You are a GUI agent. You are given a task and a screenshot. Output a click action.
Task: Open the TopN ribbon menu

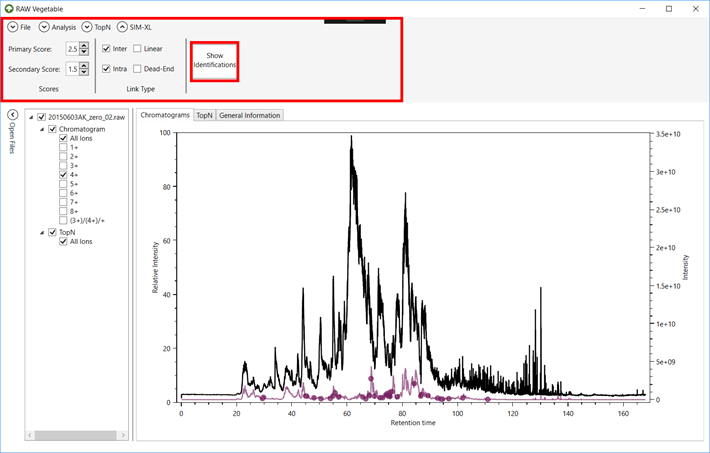(x=102, y=27)
